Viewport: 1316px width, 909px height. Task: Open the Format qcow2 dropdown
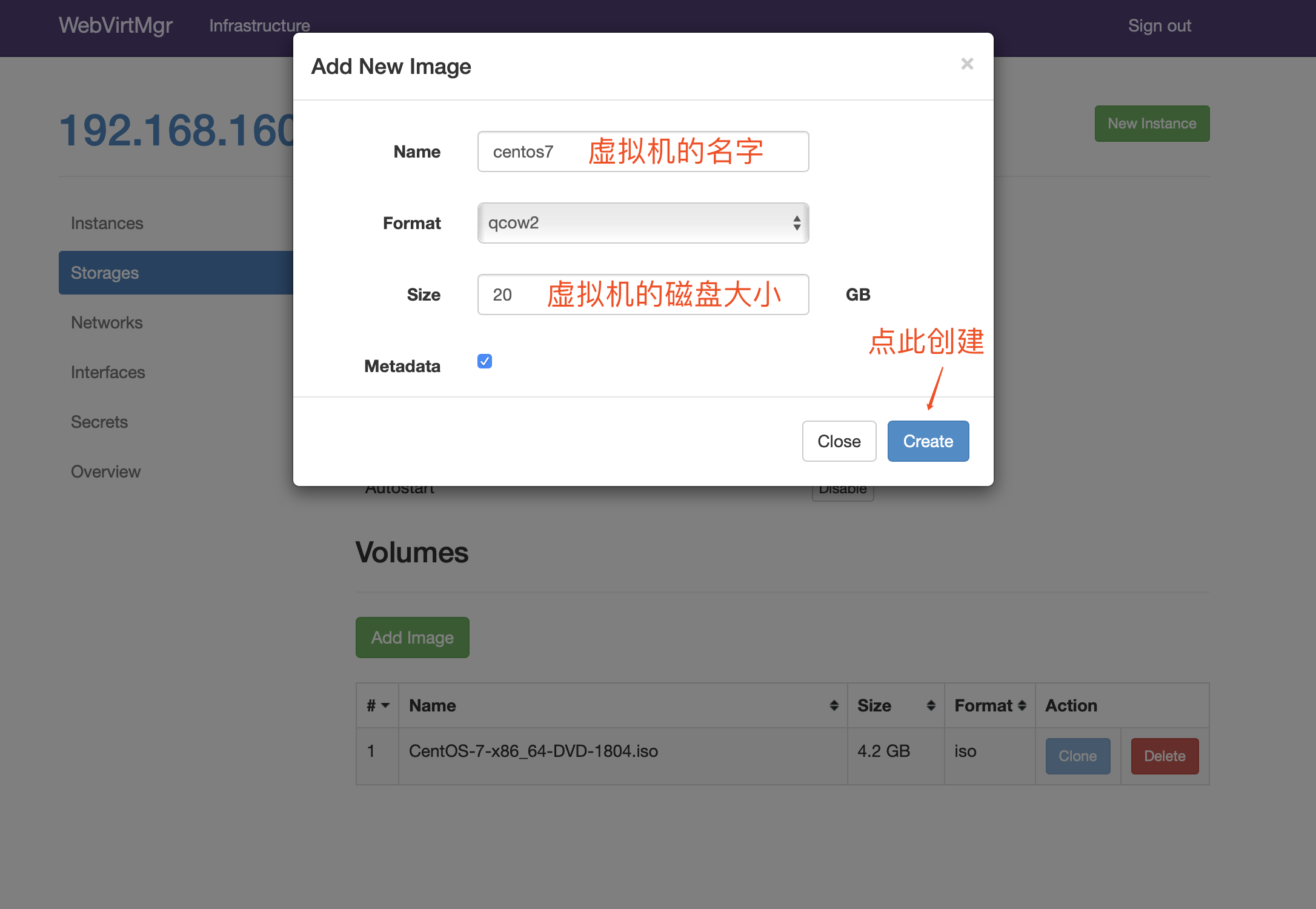643,223
